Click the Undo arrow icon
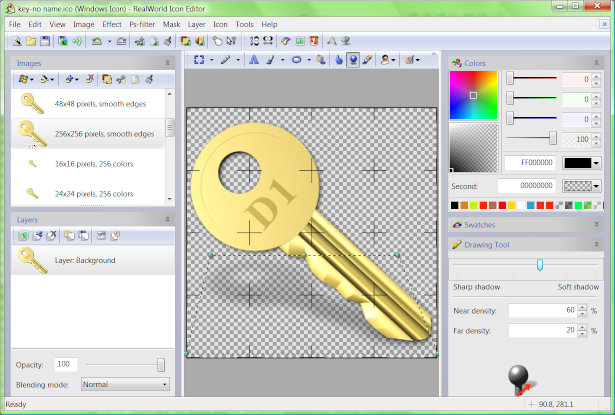The image size is (615, 415). coord(96,41)
